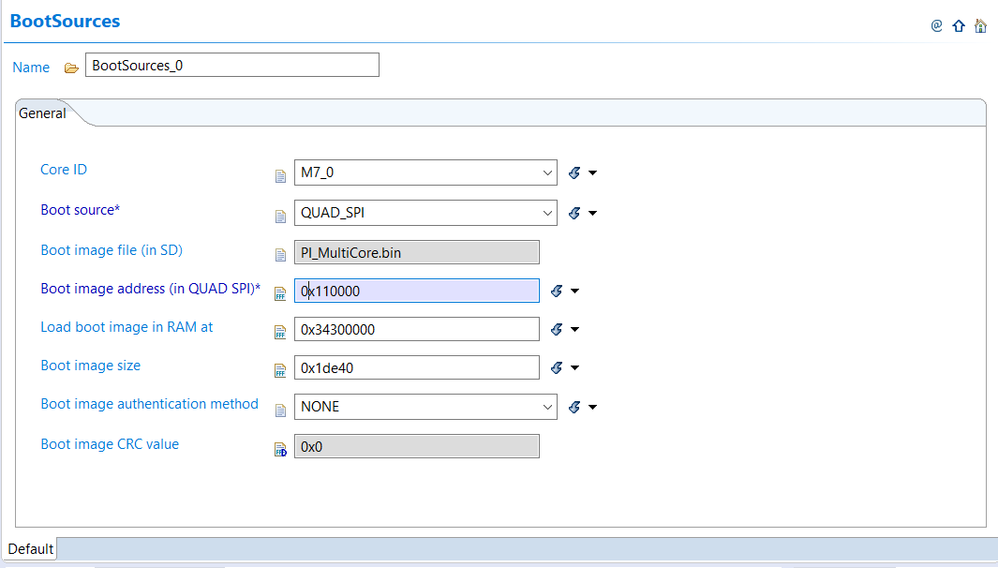
Task: Switch to the Default tab
Action: [x=30, y=549]
